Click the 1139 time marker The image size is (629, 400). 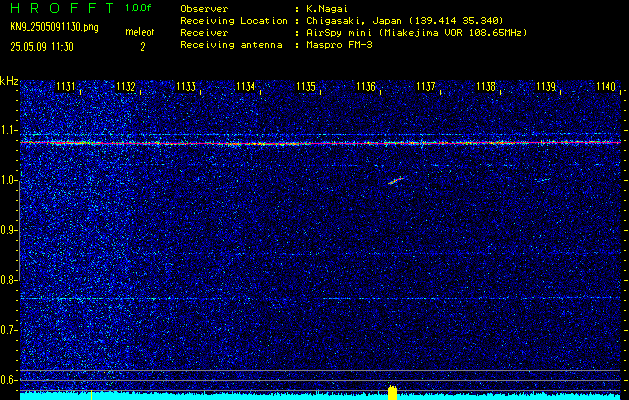(546, 86)
